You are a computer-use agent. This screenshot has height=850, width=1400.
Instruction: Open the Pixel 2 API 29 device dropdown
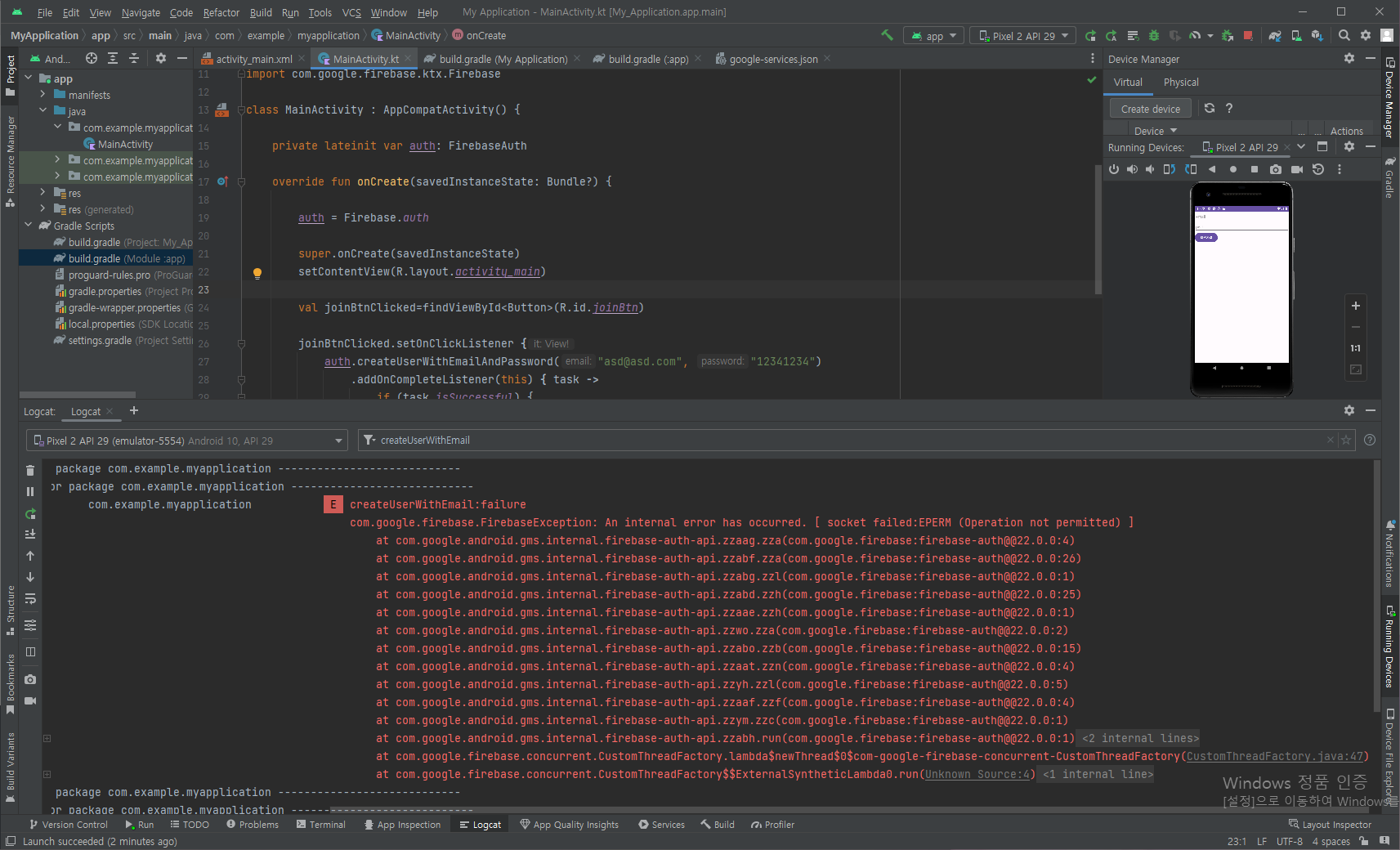tap(1022, 36)
